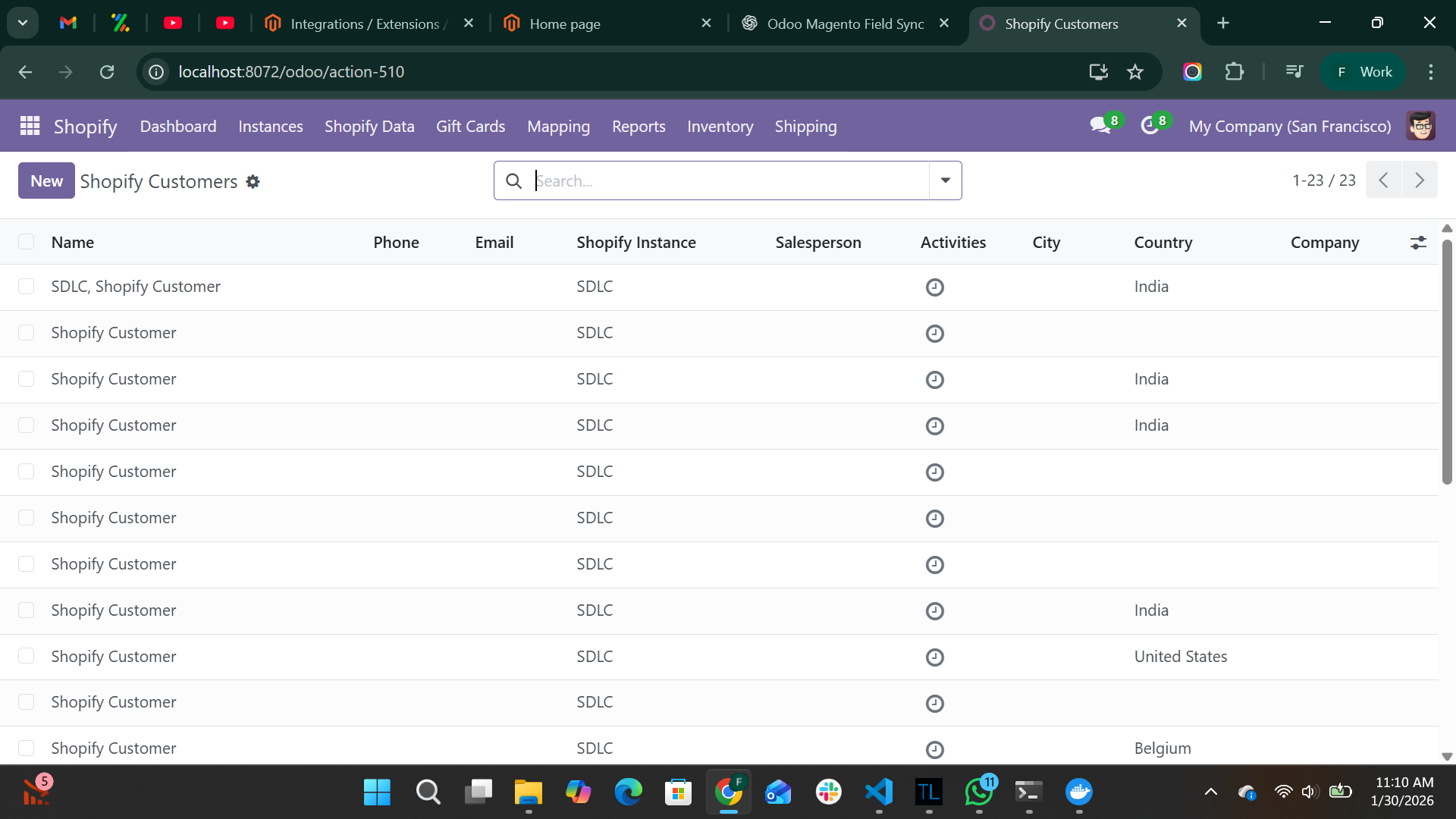Go to next page of customers

(x=1420, y=180)
